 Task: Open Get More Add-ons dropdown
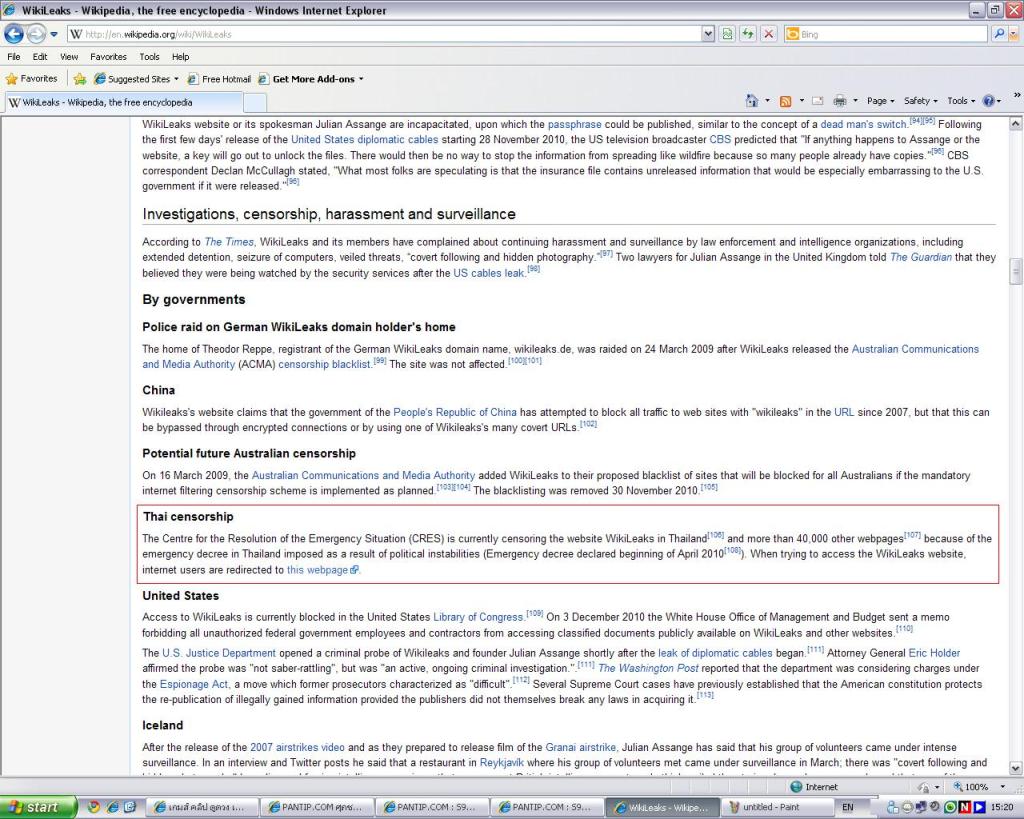click(311, 79)
